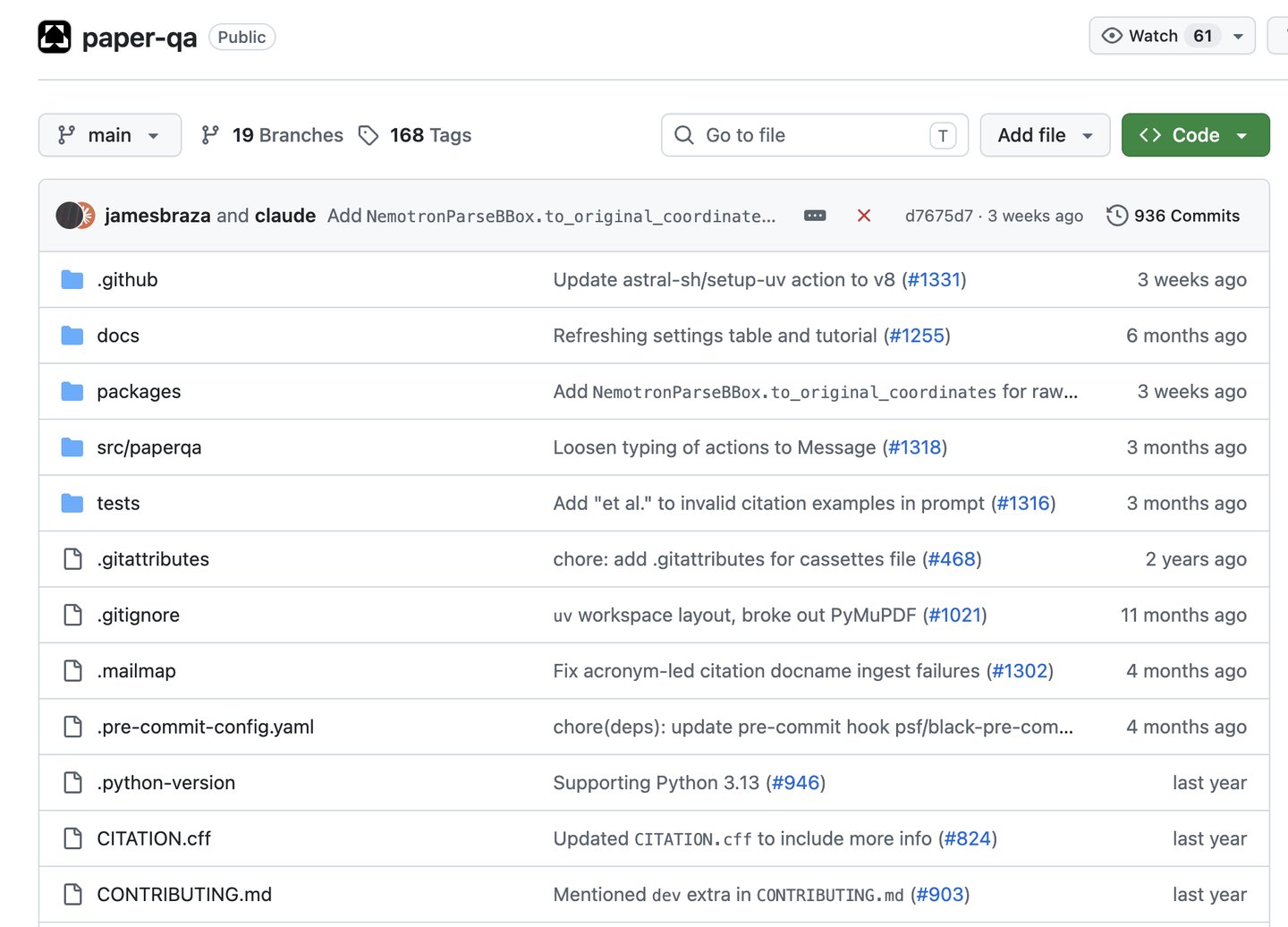This screenshot has width=1288, height=927.
Task: Focus the Go to file search field
Action: tap(815, 135)
